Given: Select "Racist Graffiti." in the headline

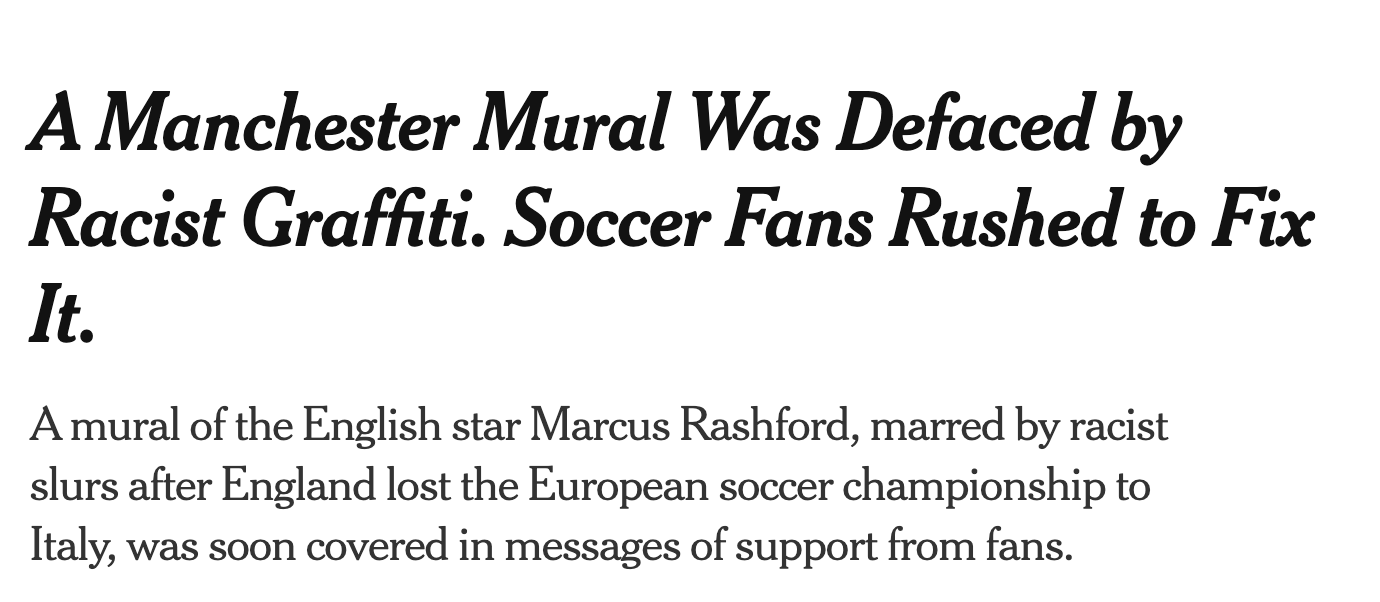Looking at the screenshot, I should (250, 222).
